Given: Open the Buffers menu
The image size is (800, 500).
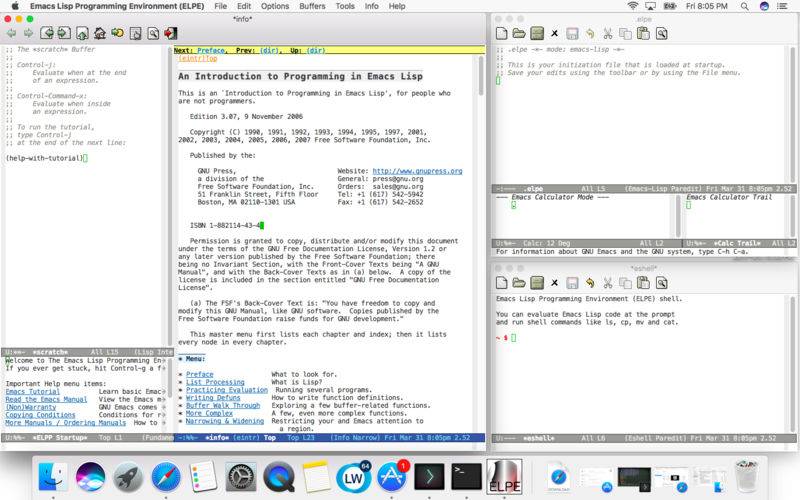Looking at the screenshot, I should [x=312, y=6].
